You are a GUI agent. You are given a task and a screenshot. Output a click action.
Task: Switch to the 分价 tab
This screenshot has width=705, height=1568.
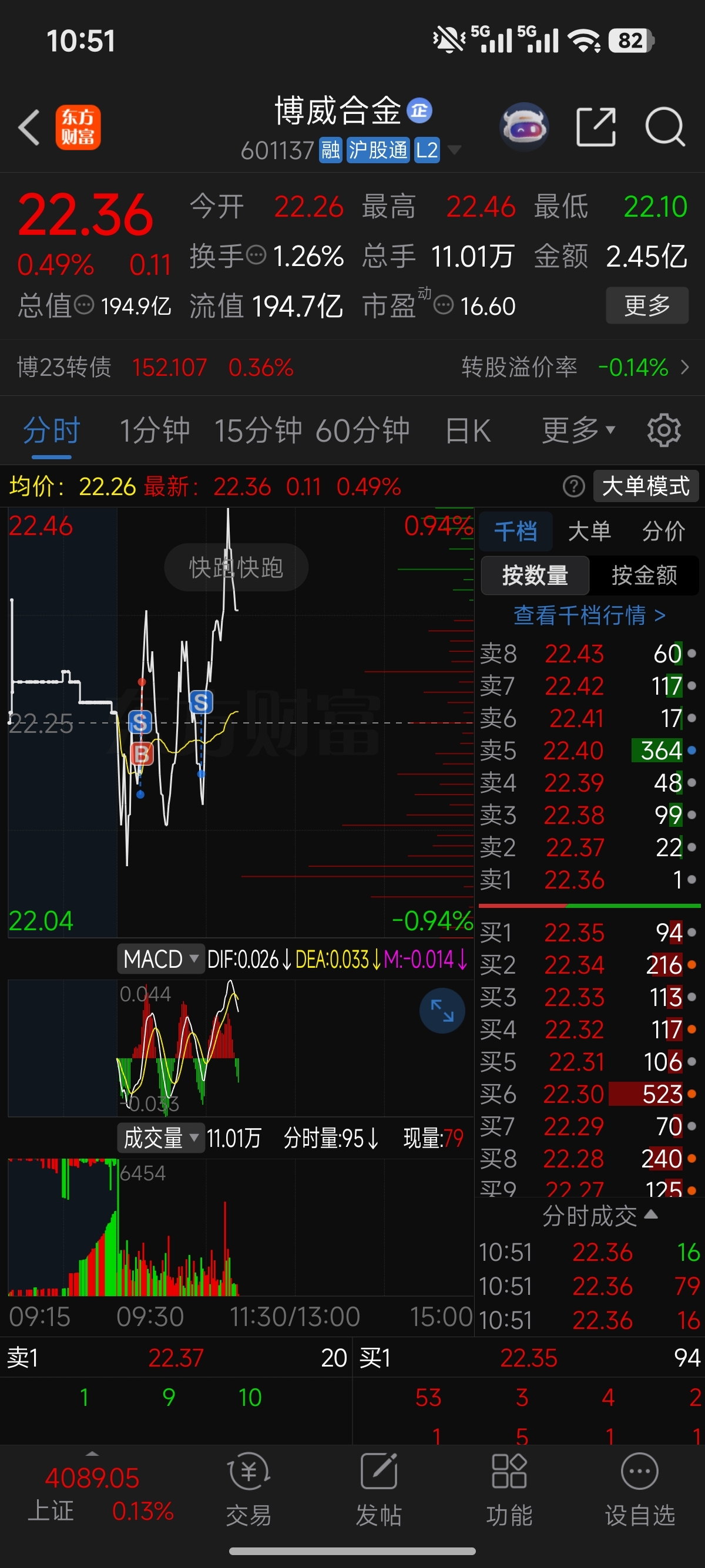(x=663, y=531)
